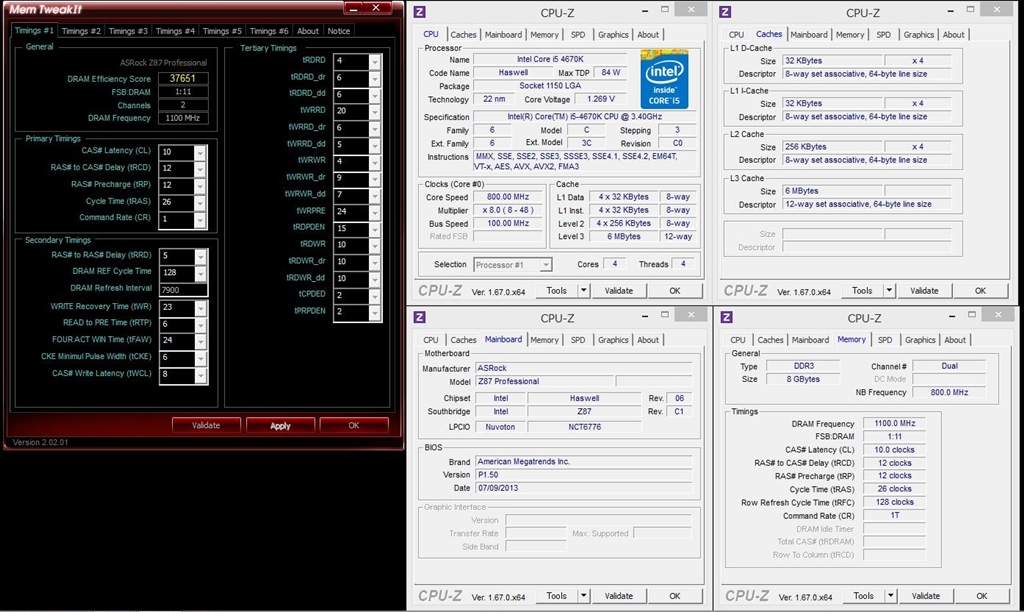
Task: Click the CPU-Z logo icon in the Caches window title bar
Action: pyautogui.click(x=725, y=12)
